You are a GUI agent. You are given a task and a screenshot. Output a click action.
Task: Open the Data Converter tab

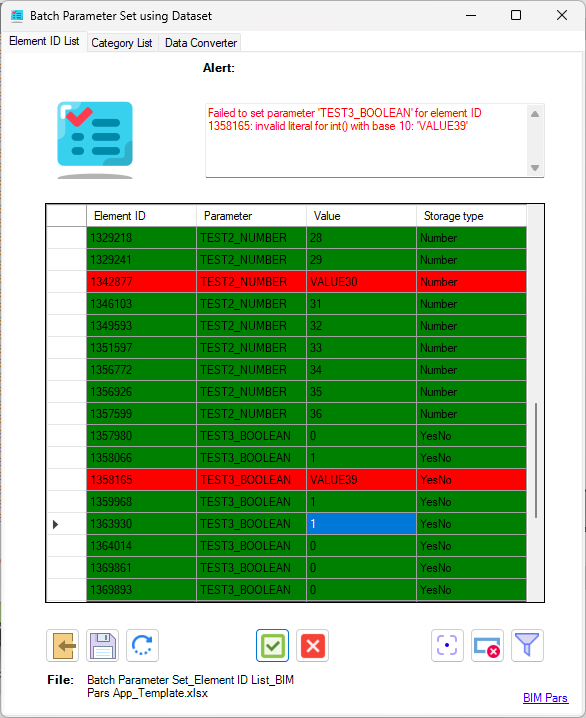(201, 43)
